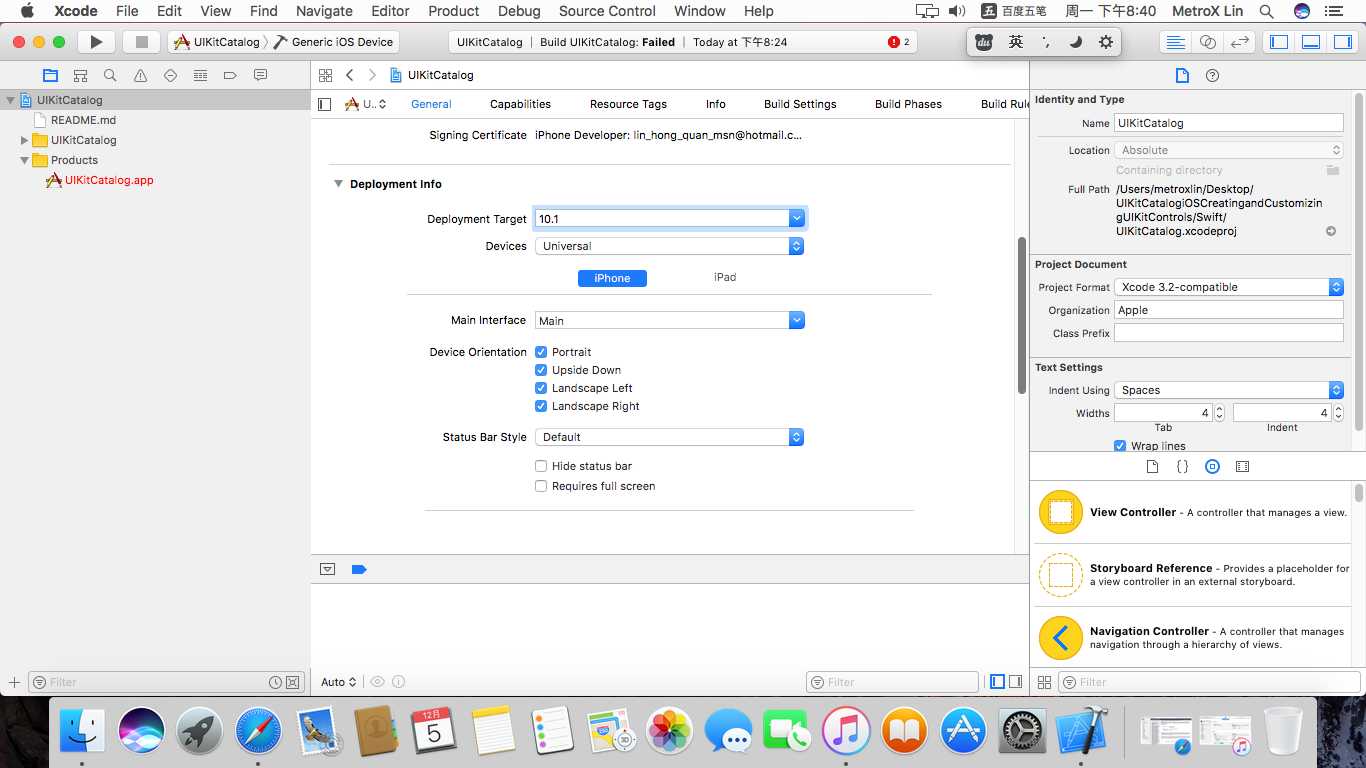Uncheck Landscape Right orientation

pyautogui.click(x=541, y=406)
